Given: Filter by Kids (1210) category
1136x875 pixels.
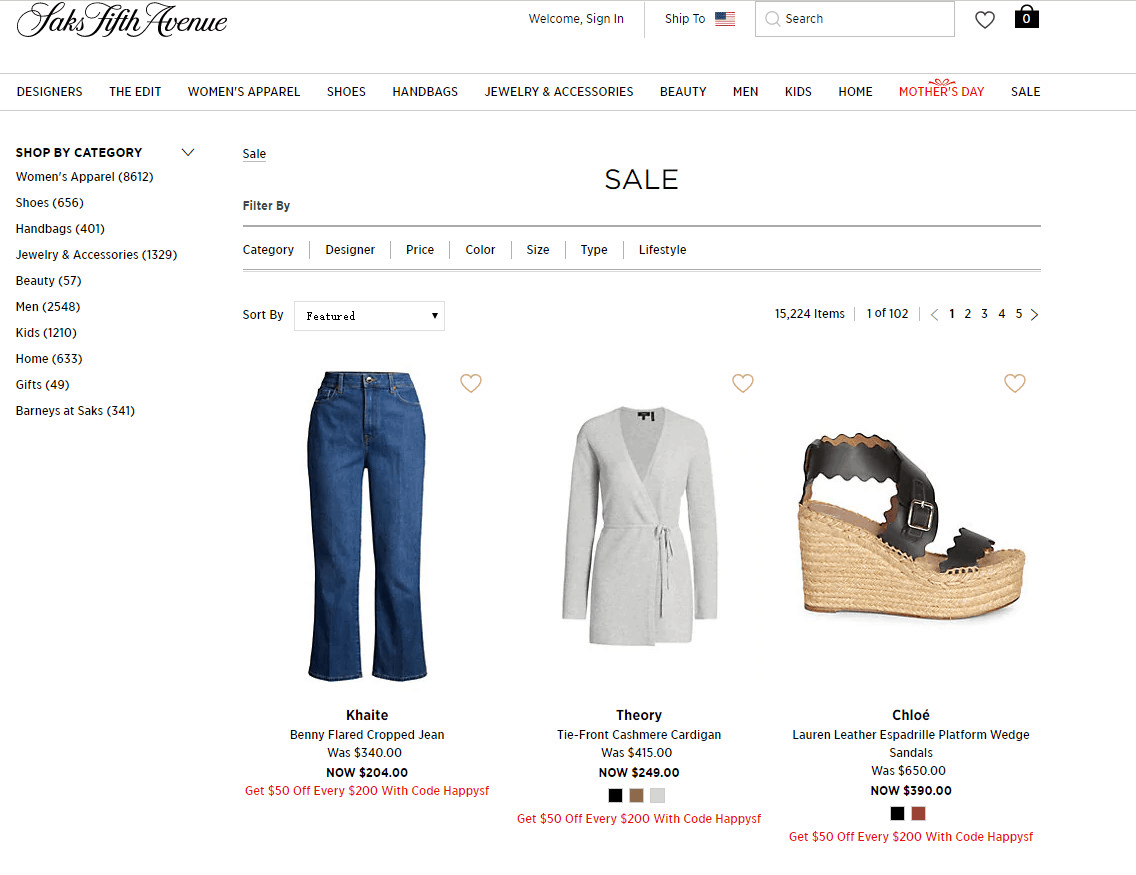Looking at the screenshot, I should tap(46, 333).
